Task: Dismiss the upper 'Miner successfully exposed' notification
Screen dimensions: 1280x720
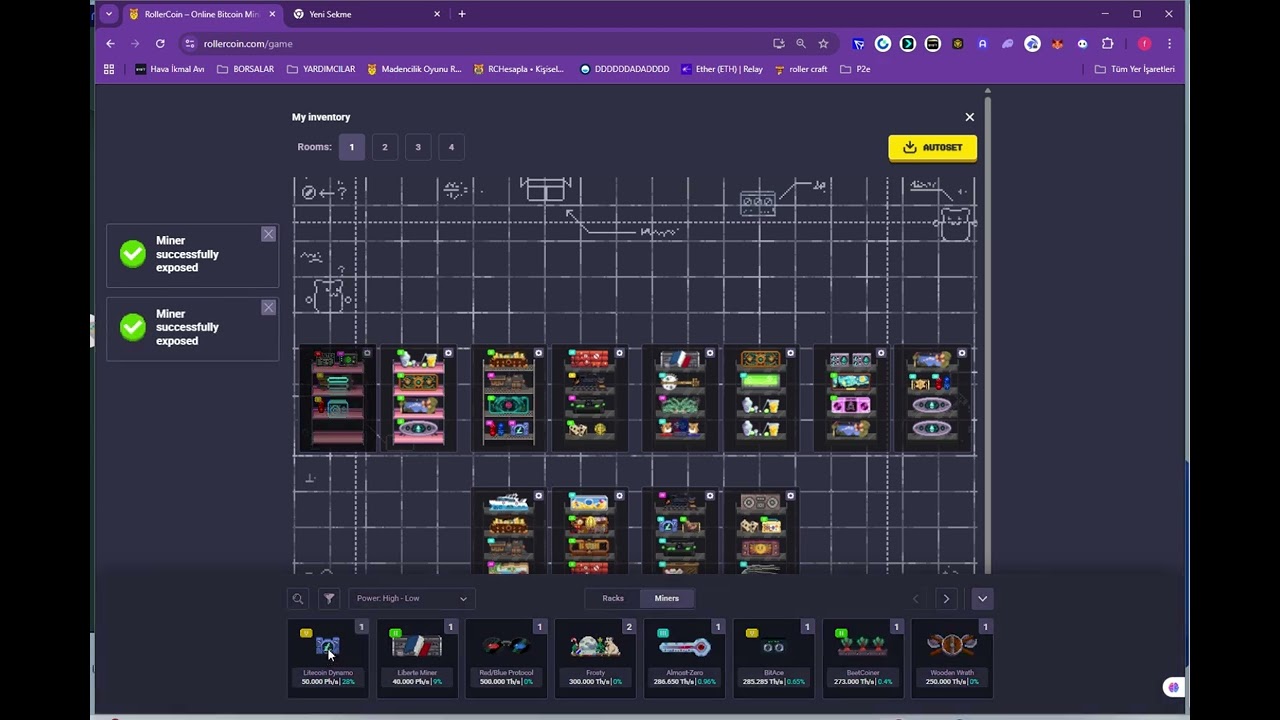Action: (268, 234)
